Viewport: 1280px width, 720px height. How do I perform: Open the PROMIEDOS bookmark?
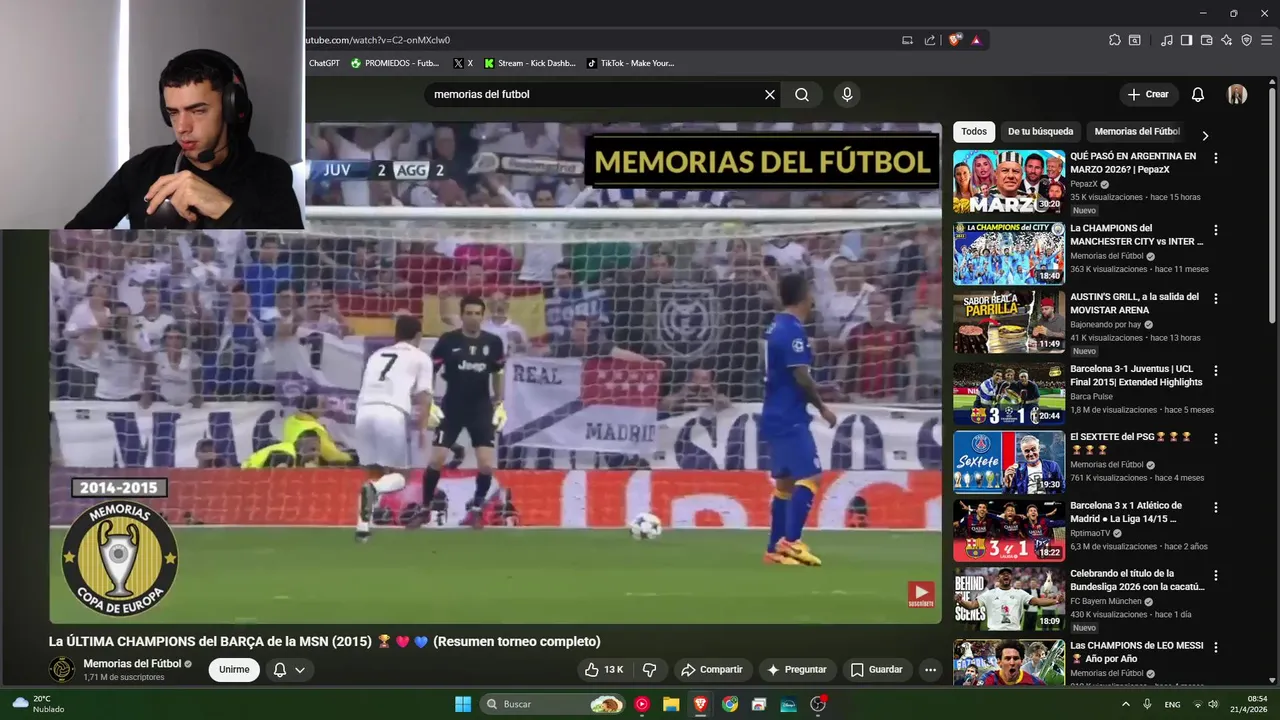tap(395, 63)
